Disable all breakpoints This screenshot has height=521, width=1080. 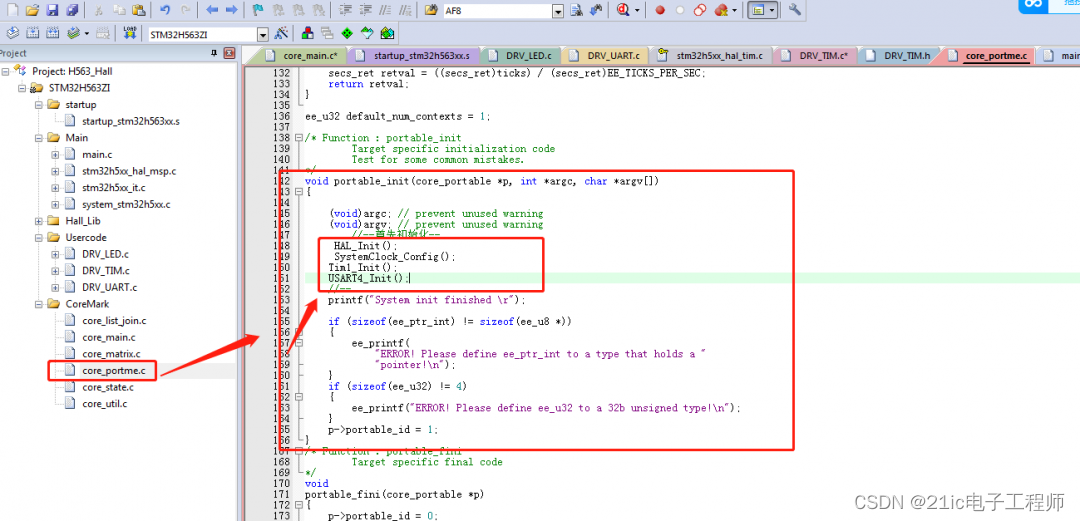coord(700,10)
